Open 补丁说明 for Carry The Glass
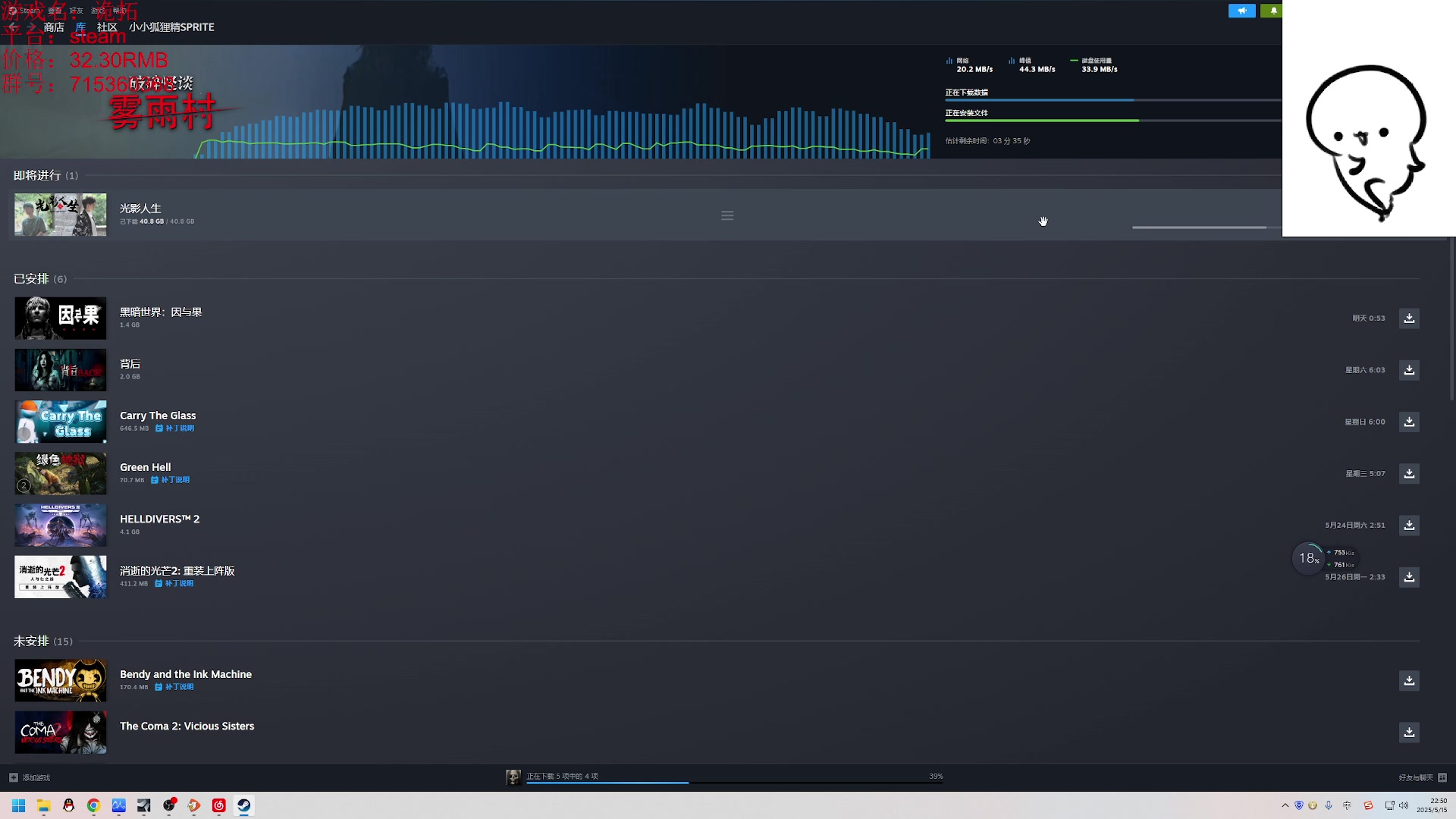This screenshot has height=819, width=1456. [175, 428]
